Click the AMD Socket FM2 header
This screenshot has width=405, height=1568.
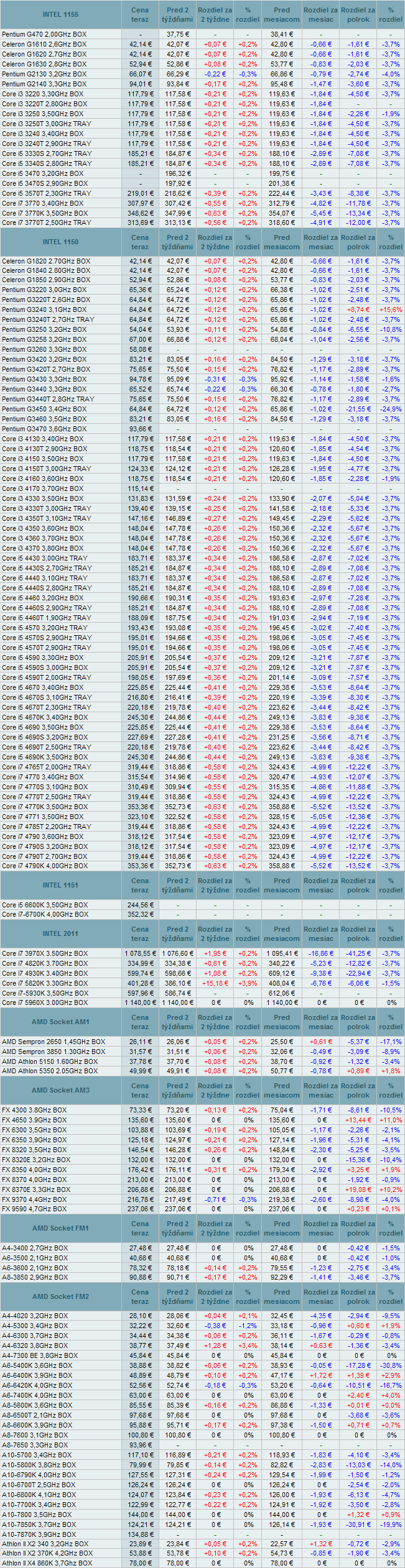point(60,1296)
